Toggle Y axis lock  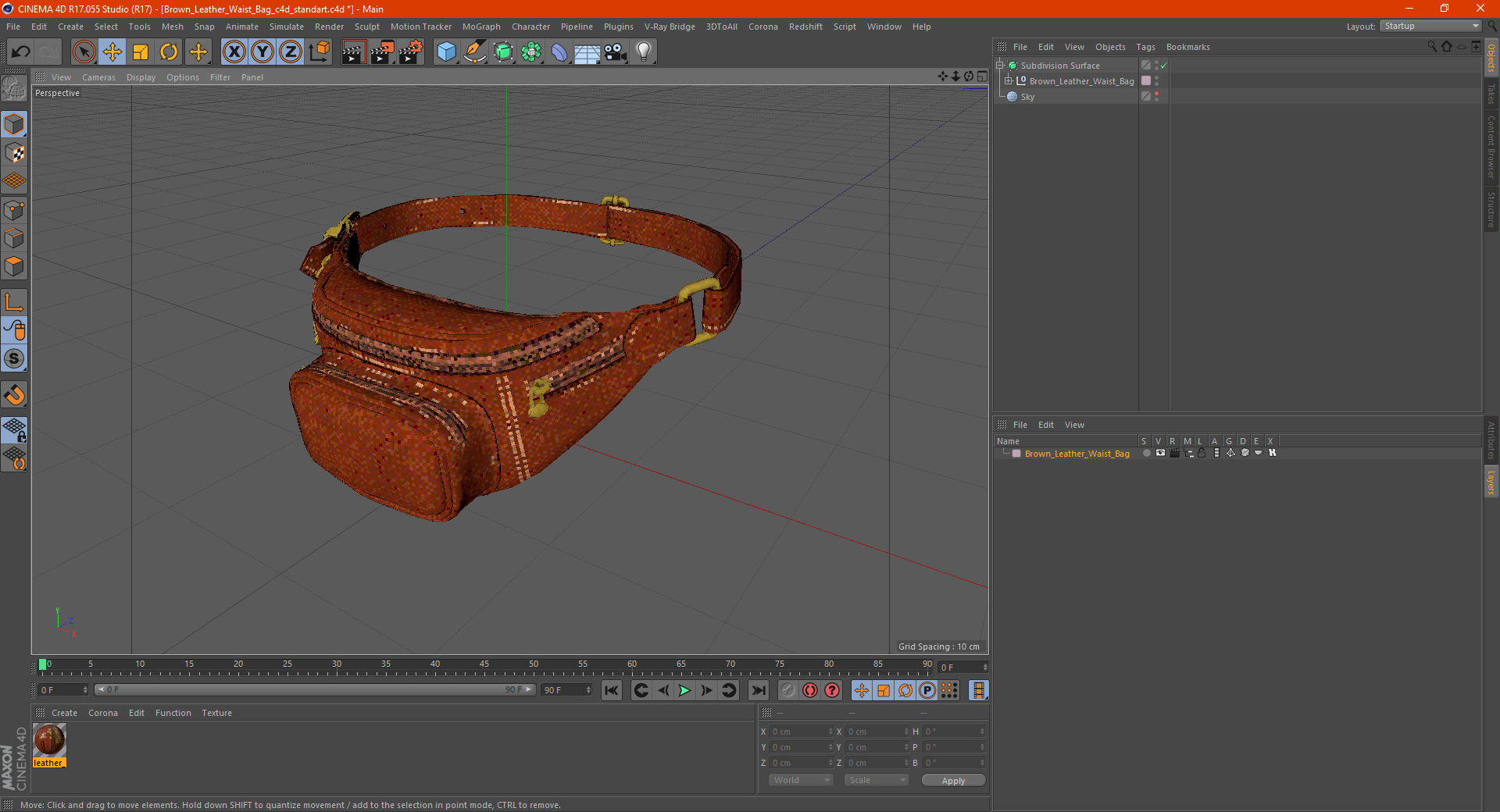coord(262,52)
